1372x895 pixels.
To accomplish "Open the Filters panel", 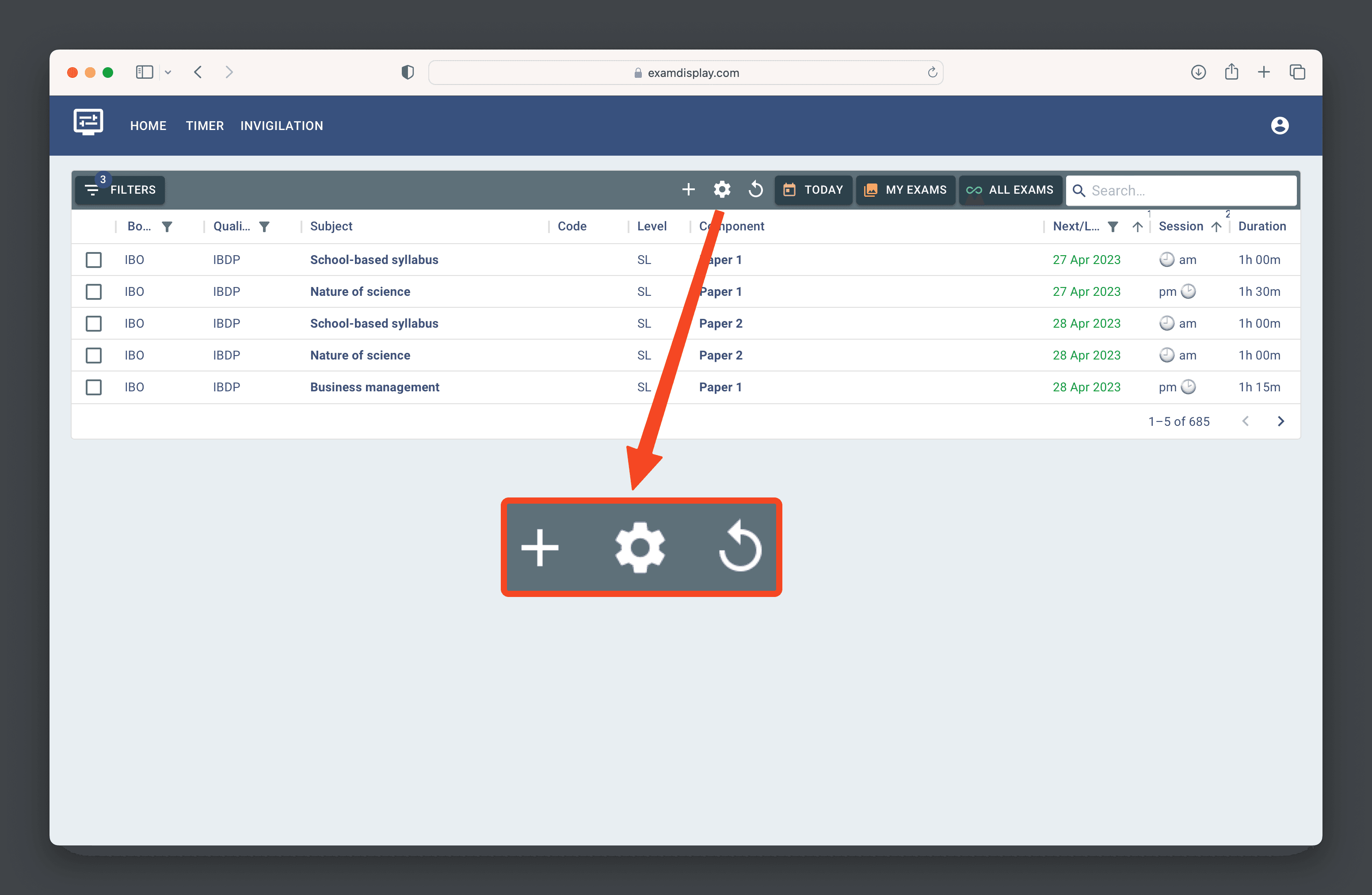I will click(x=120, y=190).
